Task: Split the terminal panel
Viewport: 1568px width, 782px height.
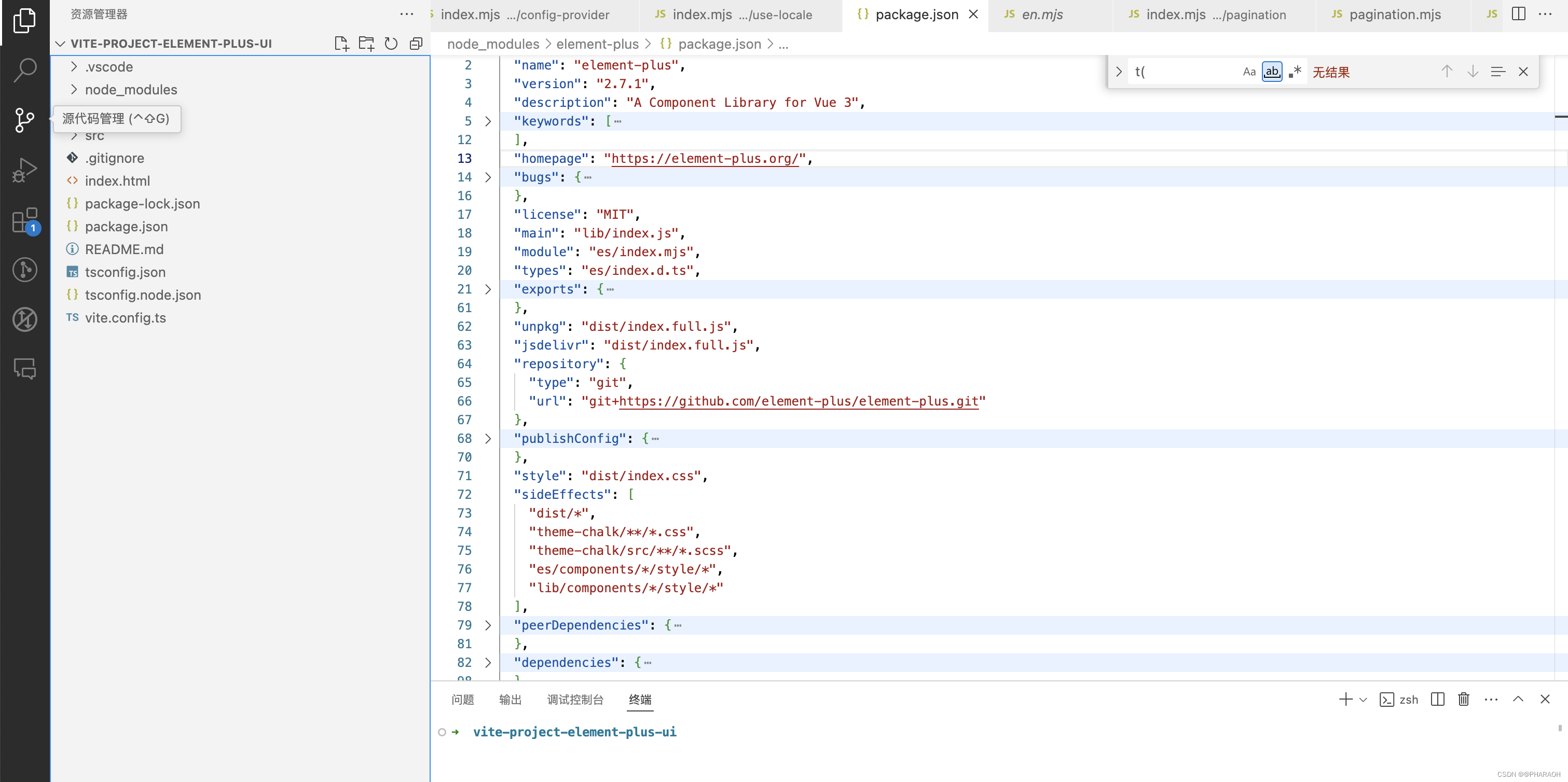Action: pos(1438,699)
